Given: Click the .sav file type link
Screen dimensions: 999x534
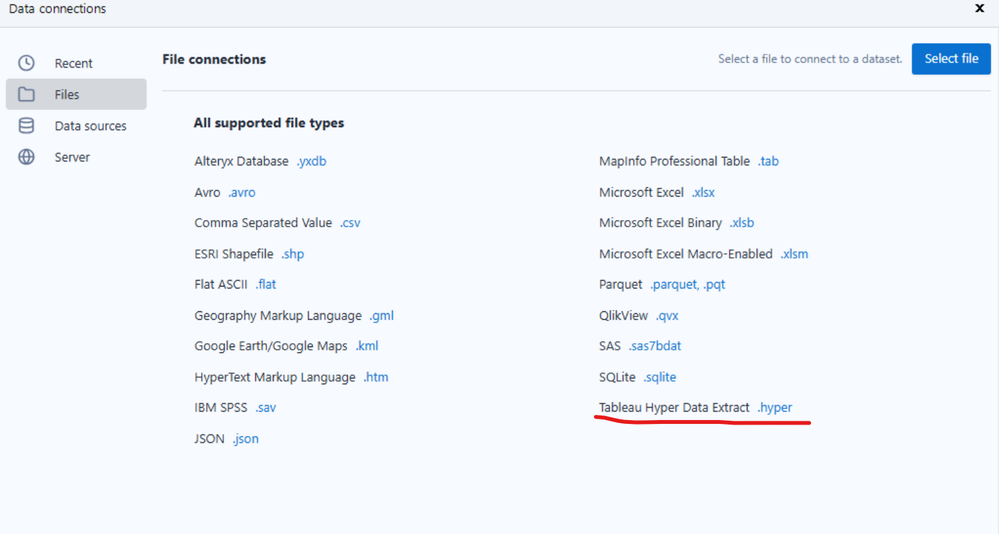Looking at the screenshot, I should click(x=266, y=408).
